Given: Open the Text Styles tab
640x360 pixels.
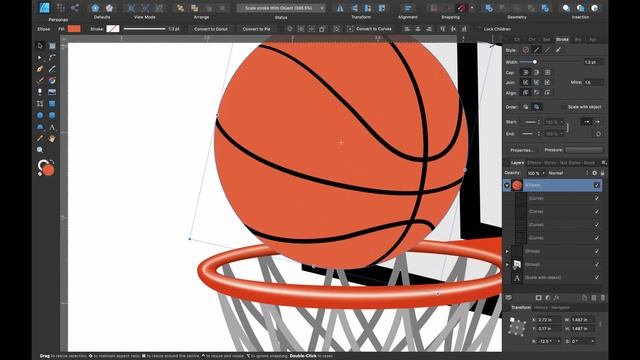Looking at the screenshot, I should pyautogui.click(x=569, y=162).
